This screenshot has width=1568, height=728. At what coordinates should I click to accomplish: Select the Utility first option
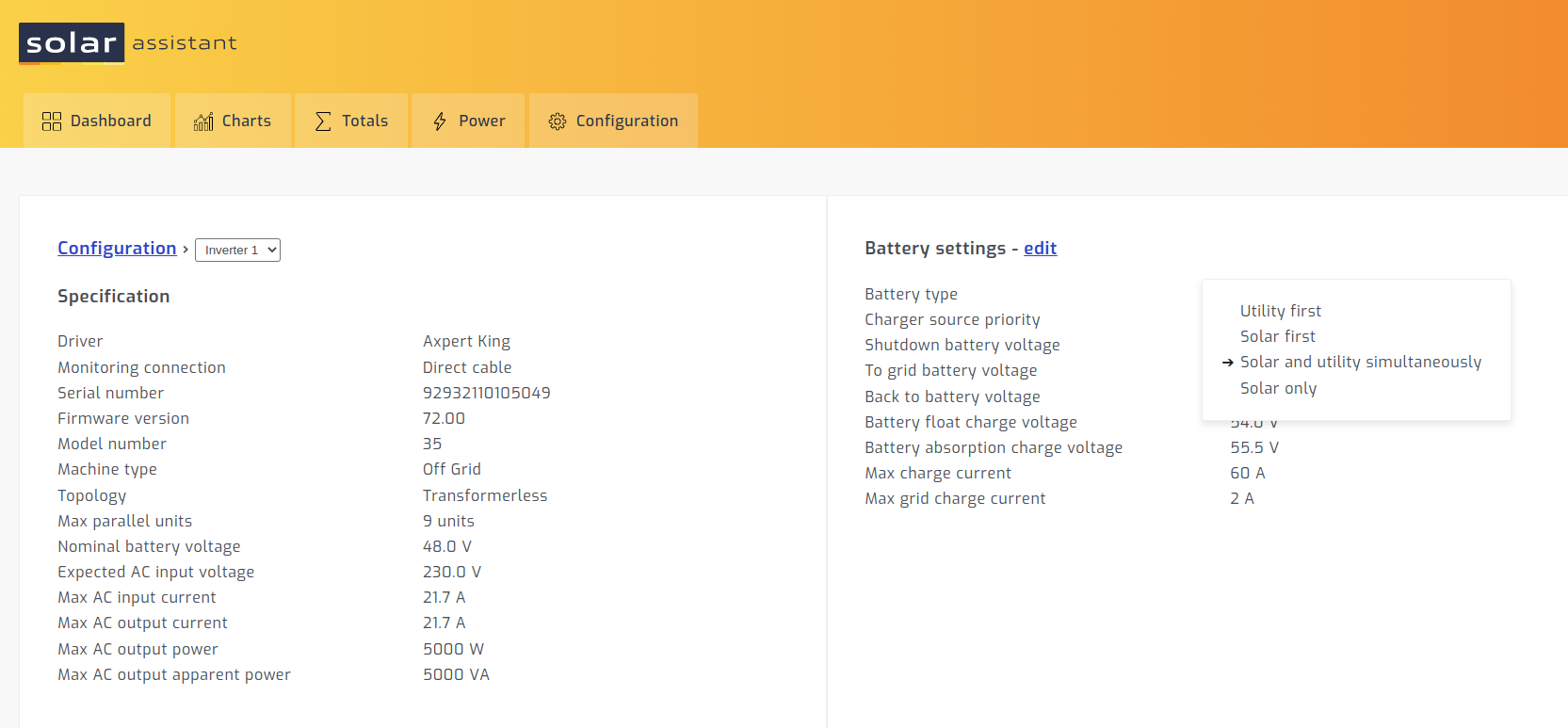[x=1280, y=311]
